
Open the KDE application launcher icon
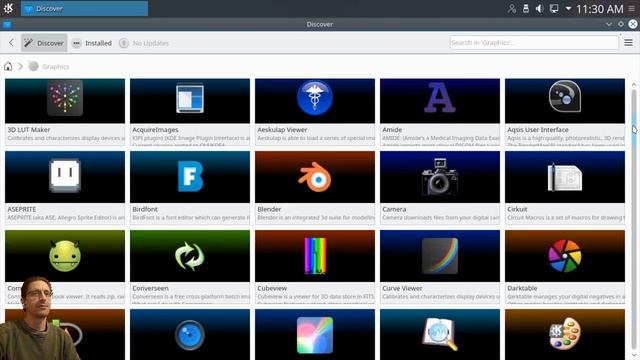coord(8,8)
